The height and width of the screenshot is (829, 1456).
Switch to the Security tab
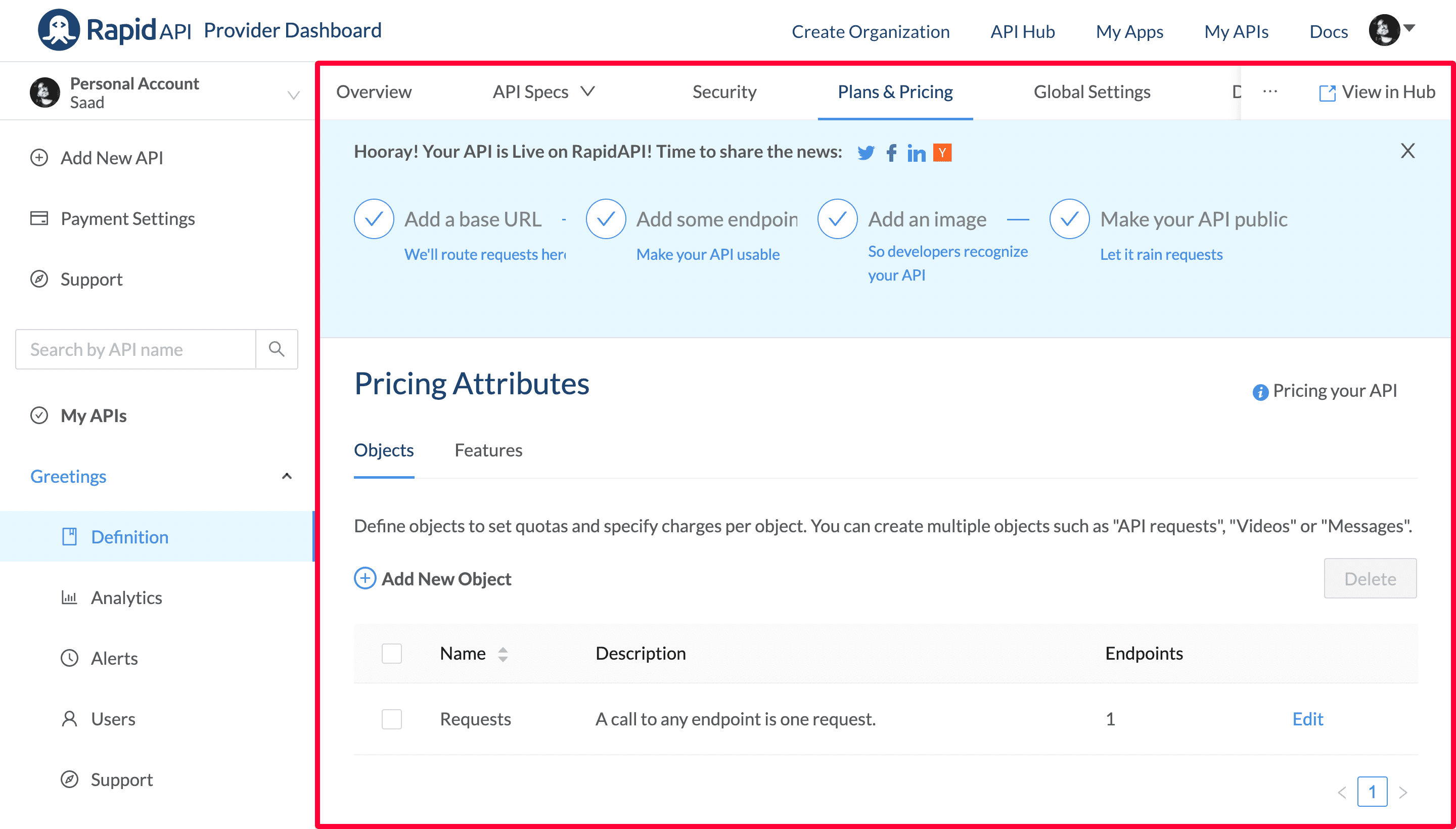(724, 91)
